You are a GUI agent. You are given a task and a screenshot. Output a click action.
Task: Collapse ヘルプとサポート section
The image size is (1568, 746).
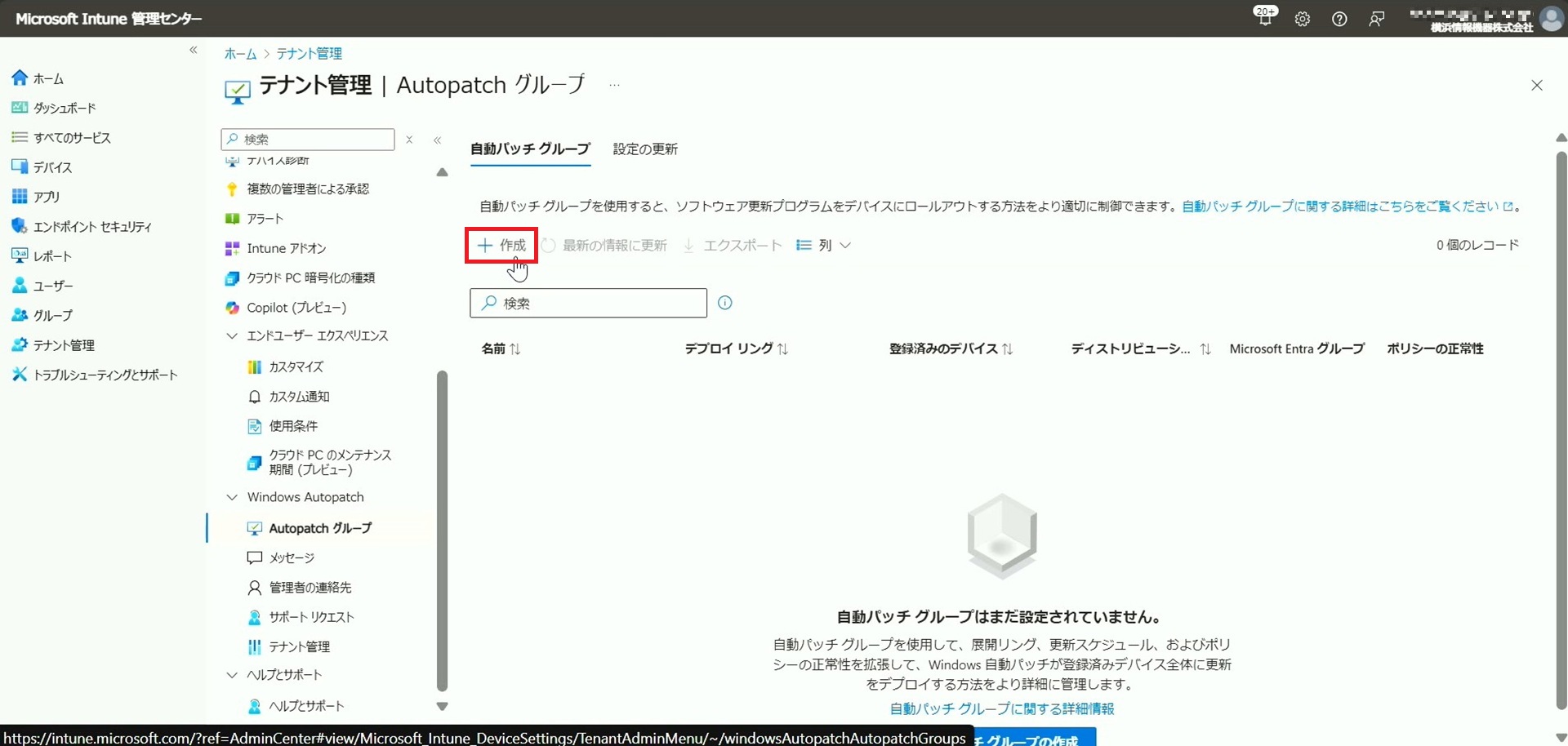[x=232, y=675]
